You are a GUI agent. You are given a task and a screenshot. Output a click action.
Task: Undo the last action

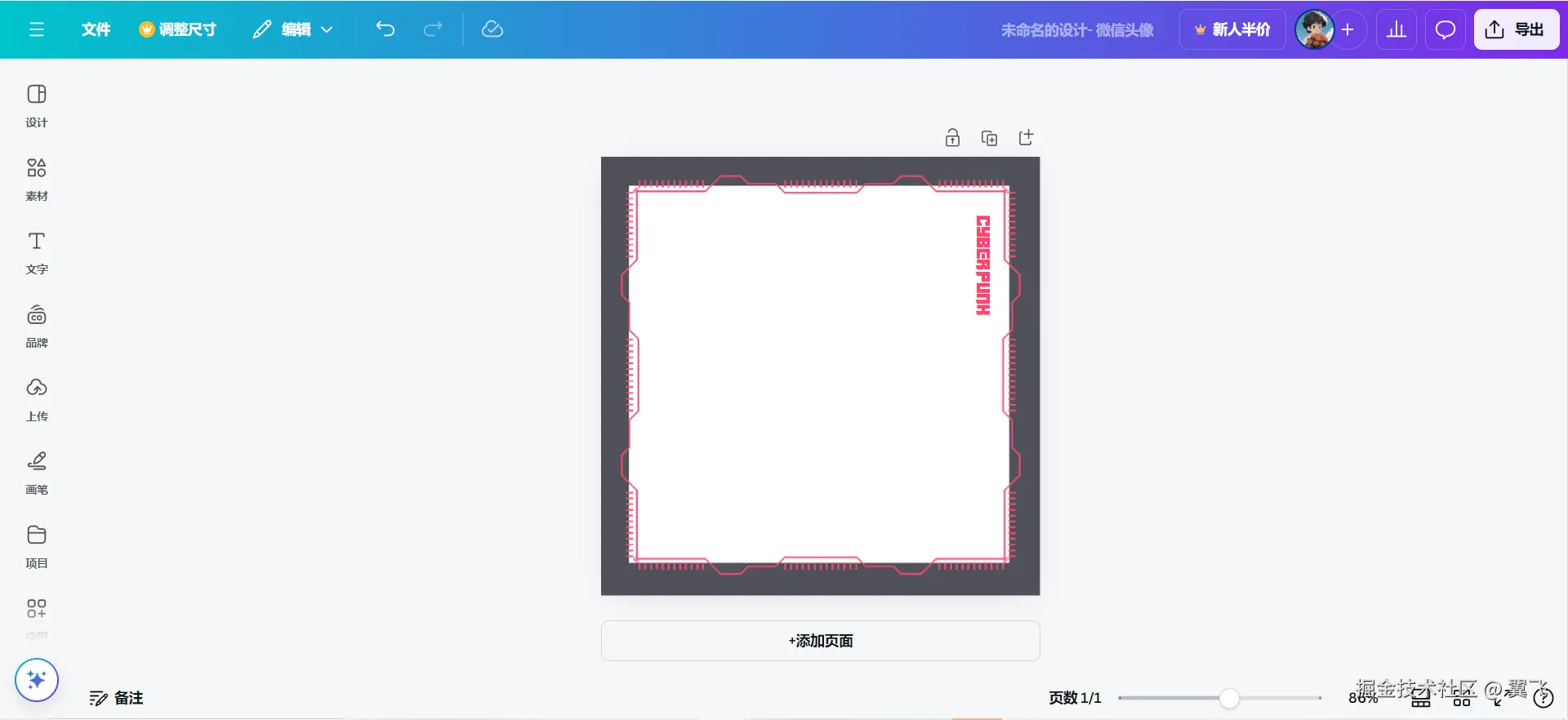(385, 29)
